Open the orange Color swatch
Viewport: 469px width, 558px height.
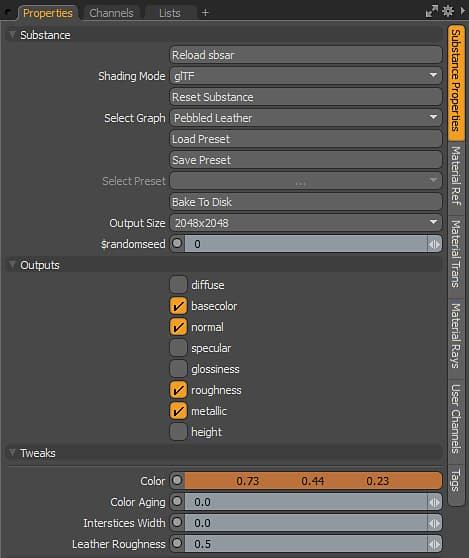point(313,481)
